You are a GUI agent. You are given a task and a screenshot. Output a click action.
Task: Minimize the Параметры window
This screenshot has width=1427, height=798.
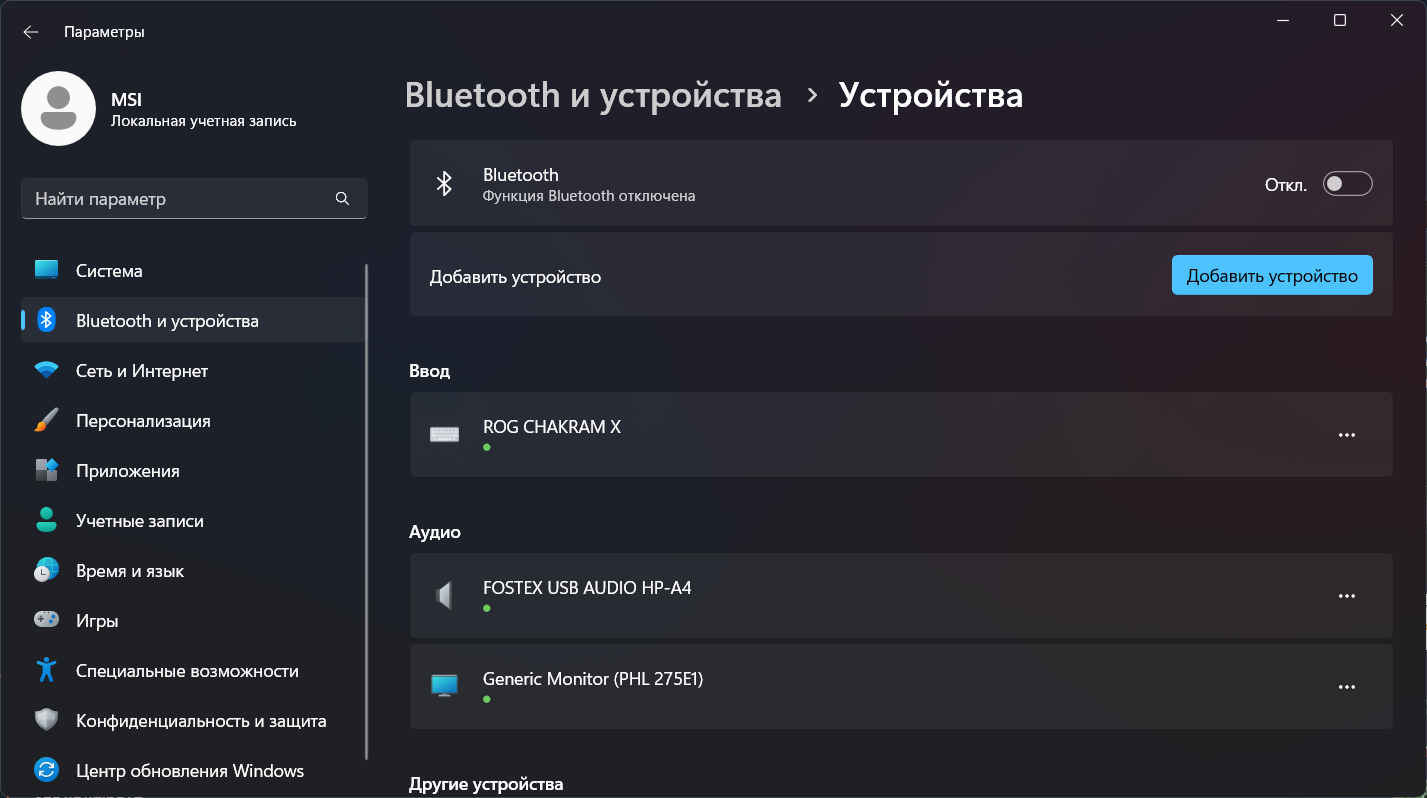click(1283, 20)
